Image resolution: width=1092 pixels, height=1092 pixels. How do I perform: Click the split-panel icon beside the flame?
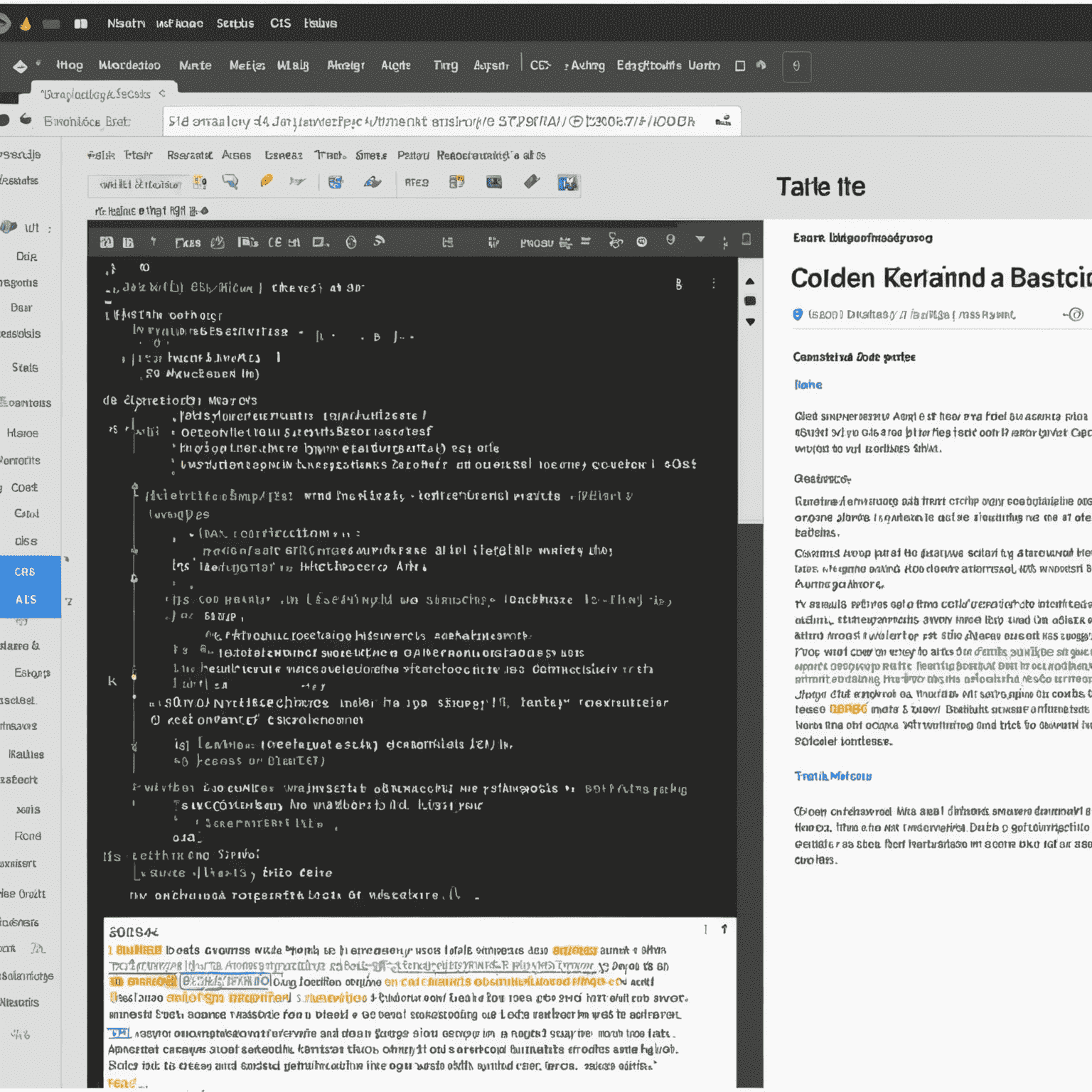click(81, 23)
